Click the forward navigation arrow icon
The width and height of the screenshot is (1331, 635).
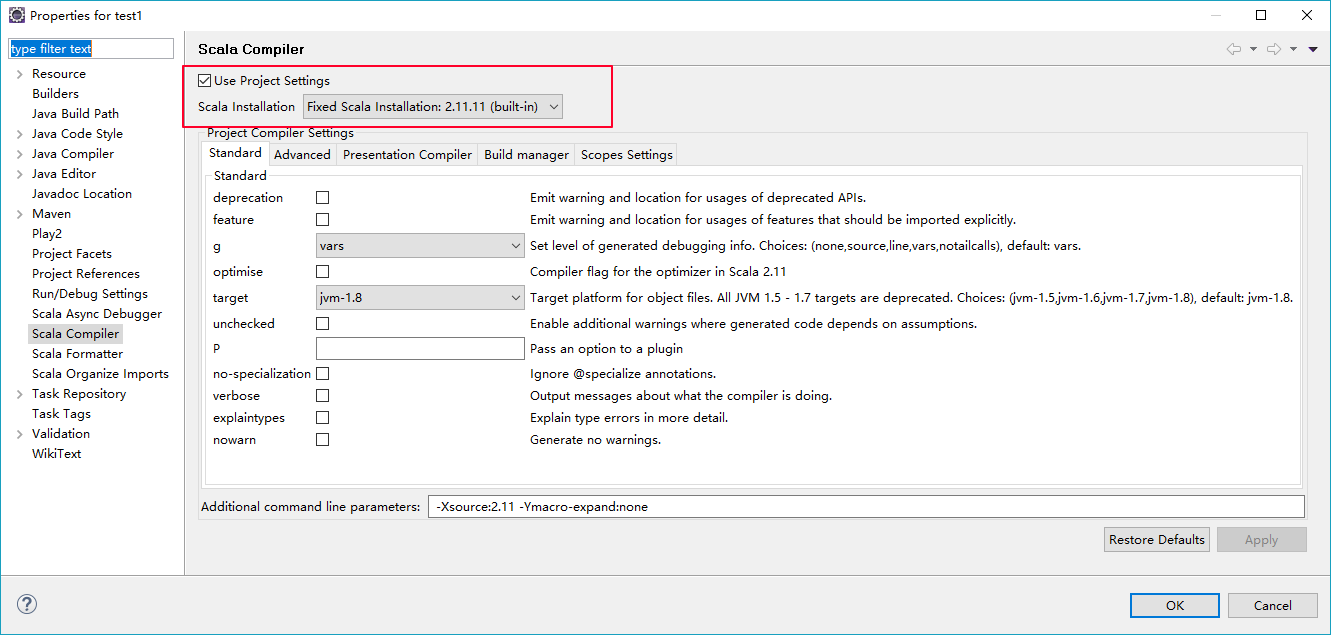point(1274,49)
